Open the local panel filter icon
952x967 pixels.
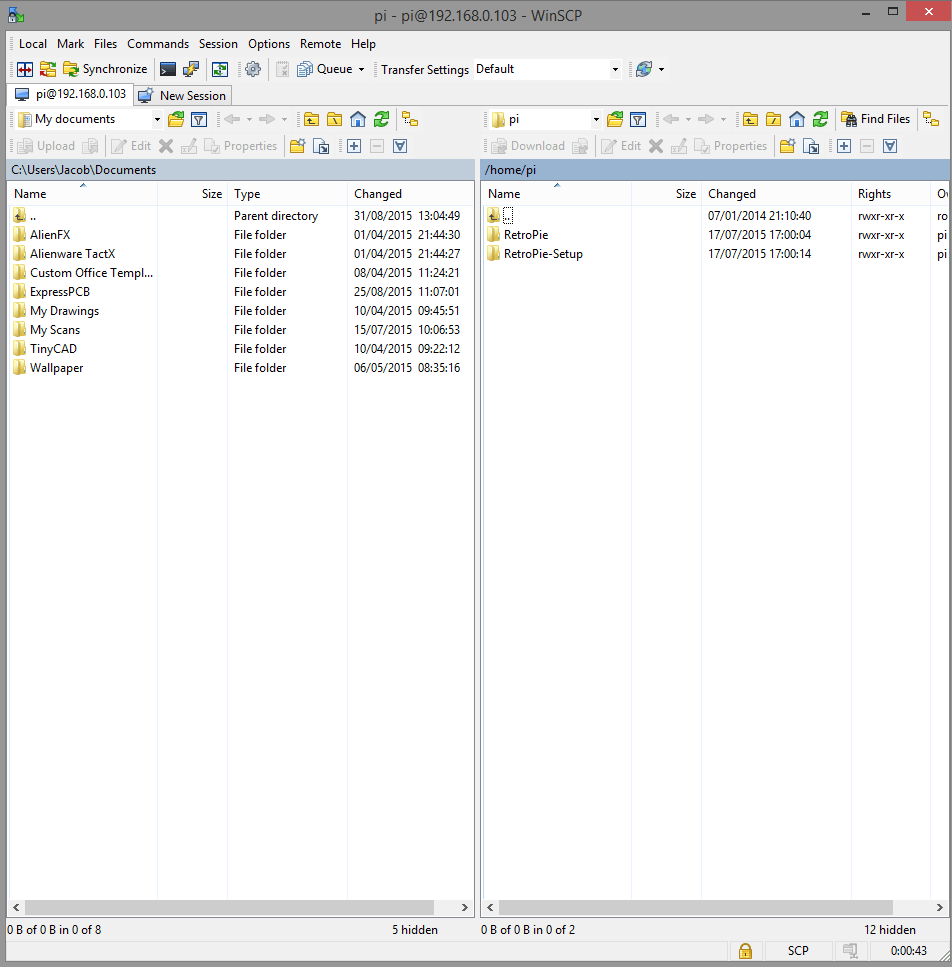(x=199, y=119)
